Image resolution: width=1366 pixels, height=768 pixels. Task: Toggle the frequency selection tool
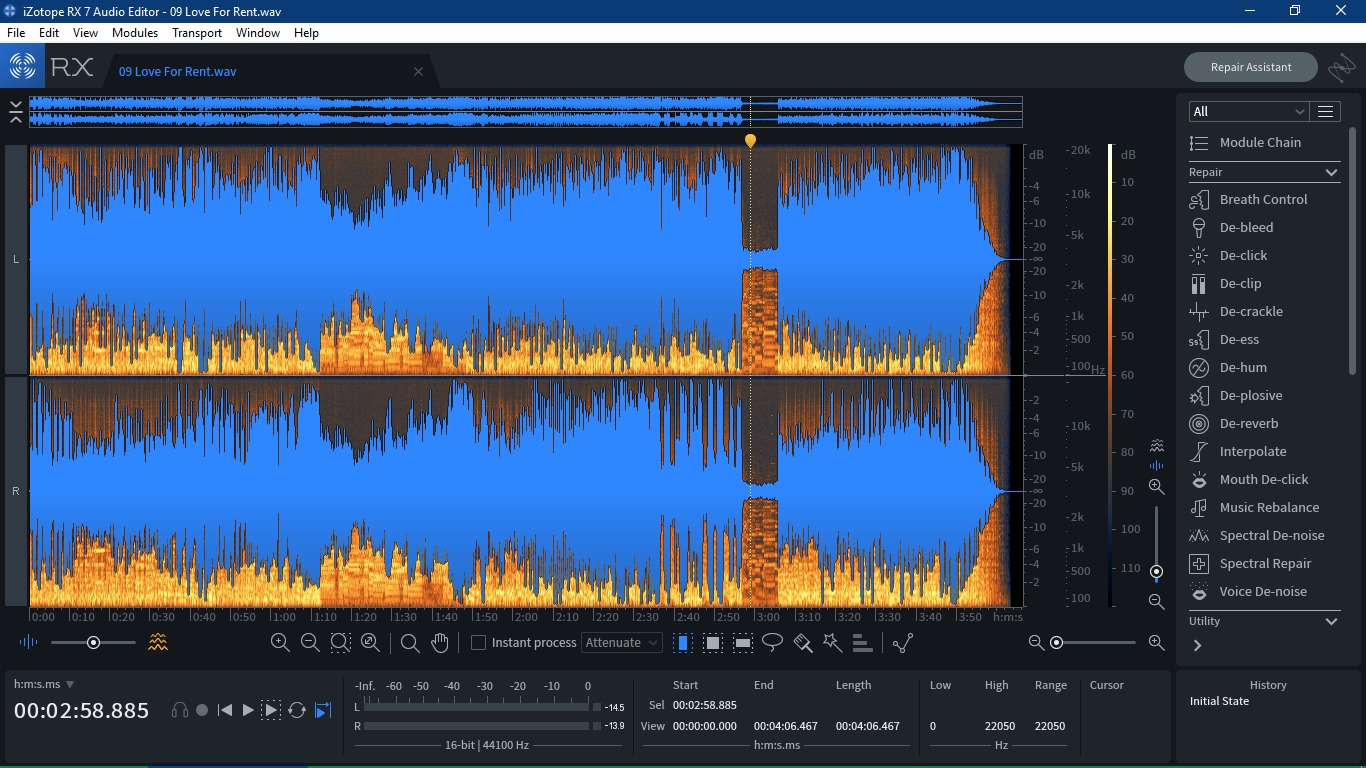click(743, 643)
